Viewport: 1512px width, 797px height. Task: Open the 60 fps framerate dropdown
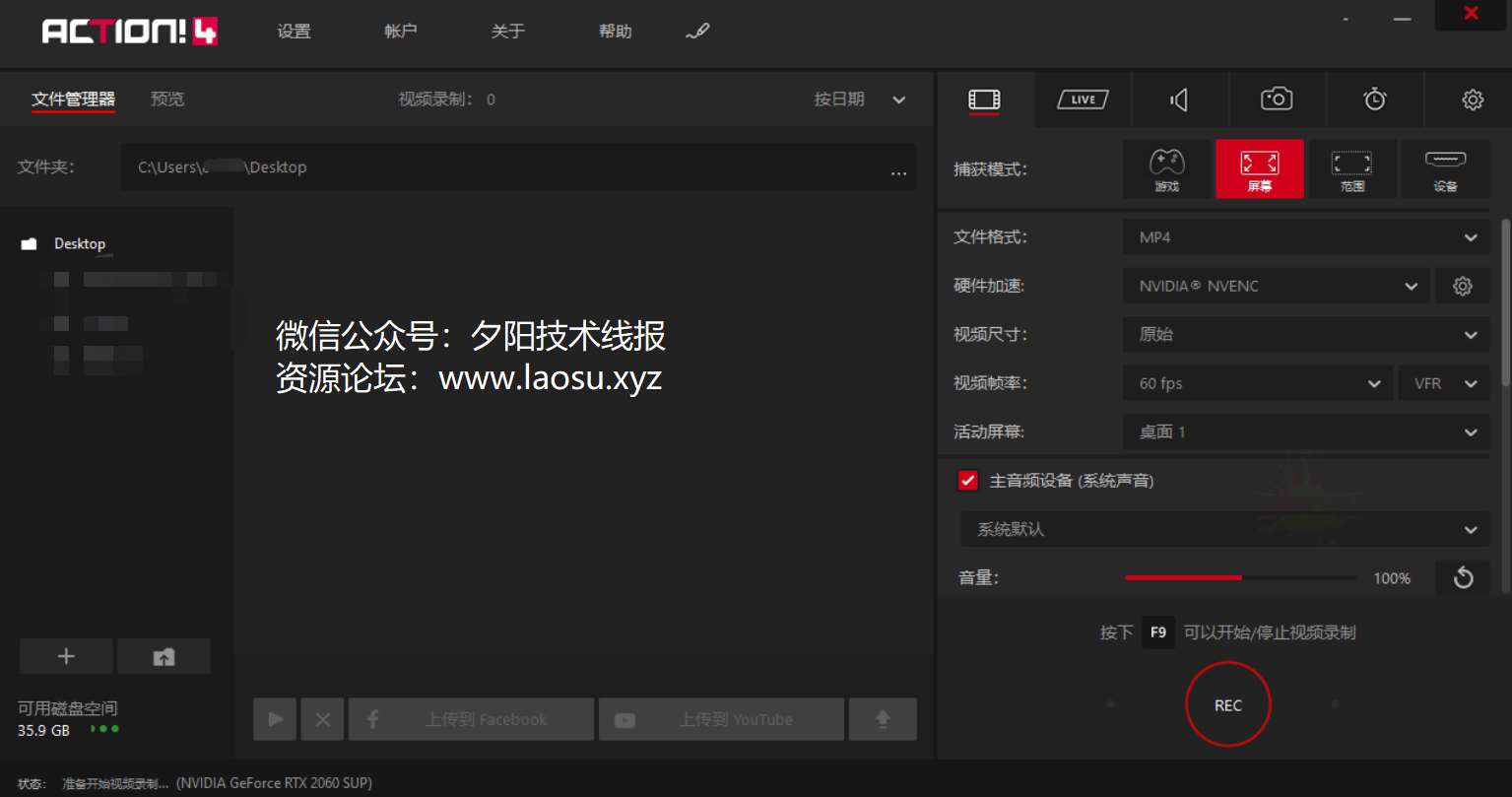click(1258, 383)
